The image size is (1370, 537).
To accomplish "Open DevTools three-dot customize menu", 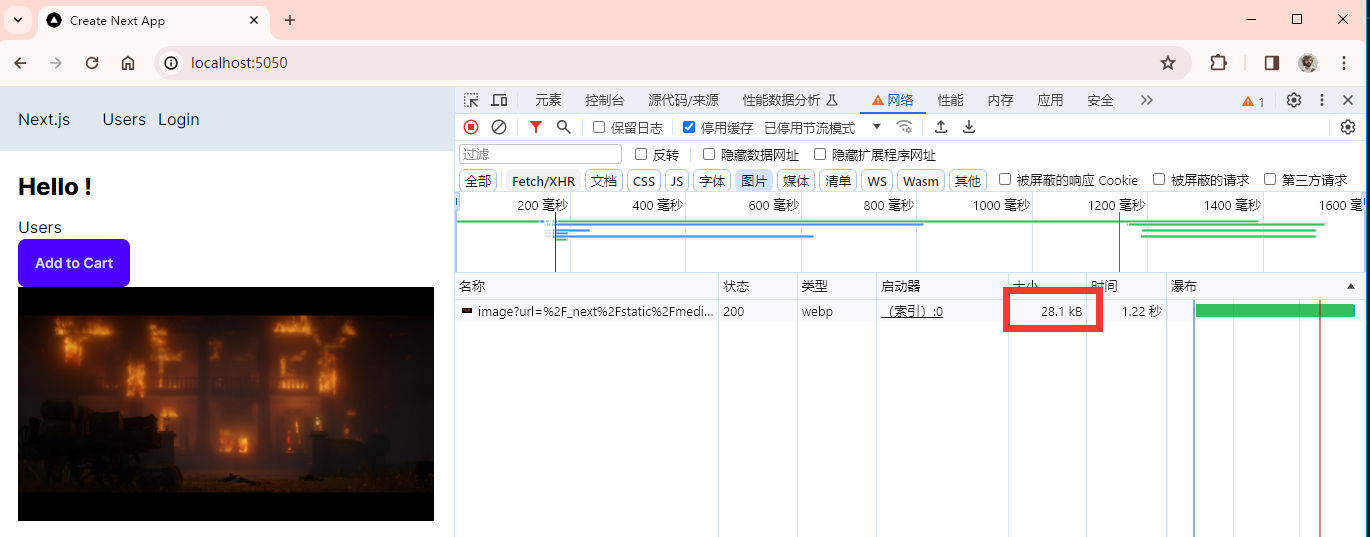I will [x=1322, y=100].
